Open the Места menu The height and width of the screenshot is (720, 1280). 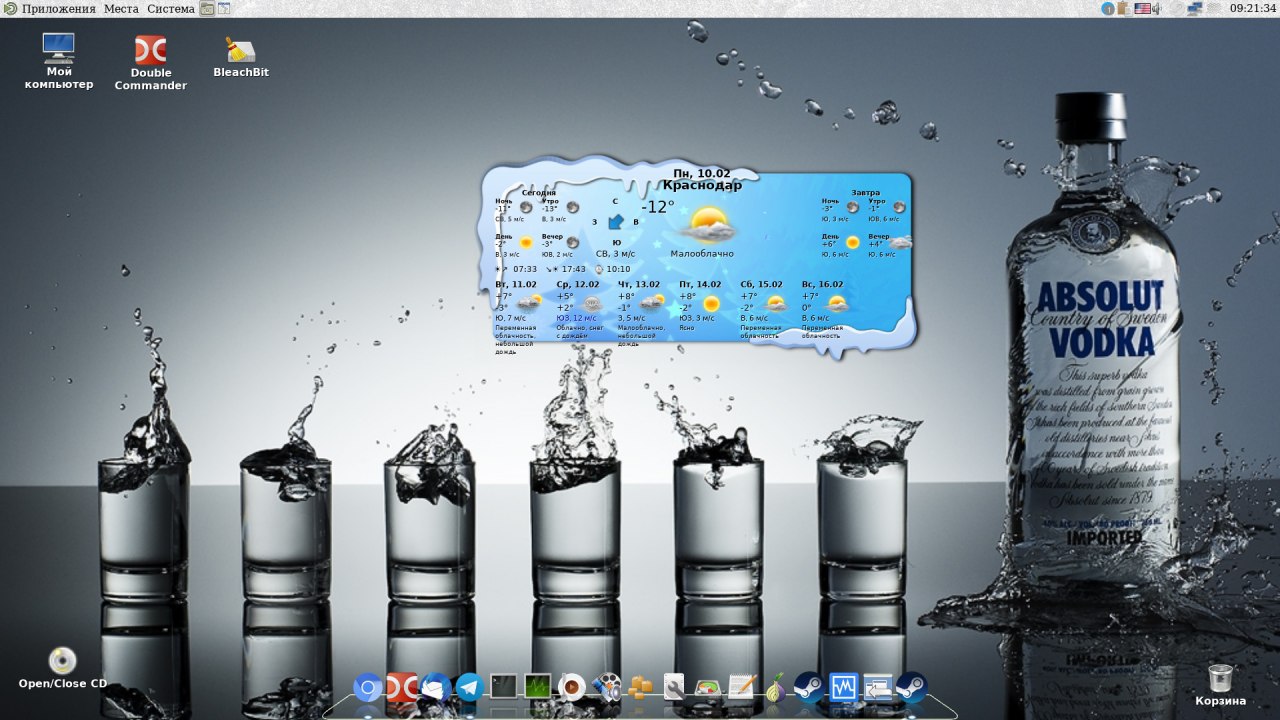(x=121, y=8)
